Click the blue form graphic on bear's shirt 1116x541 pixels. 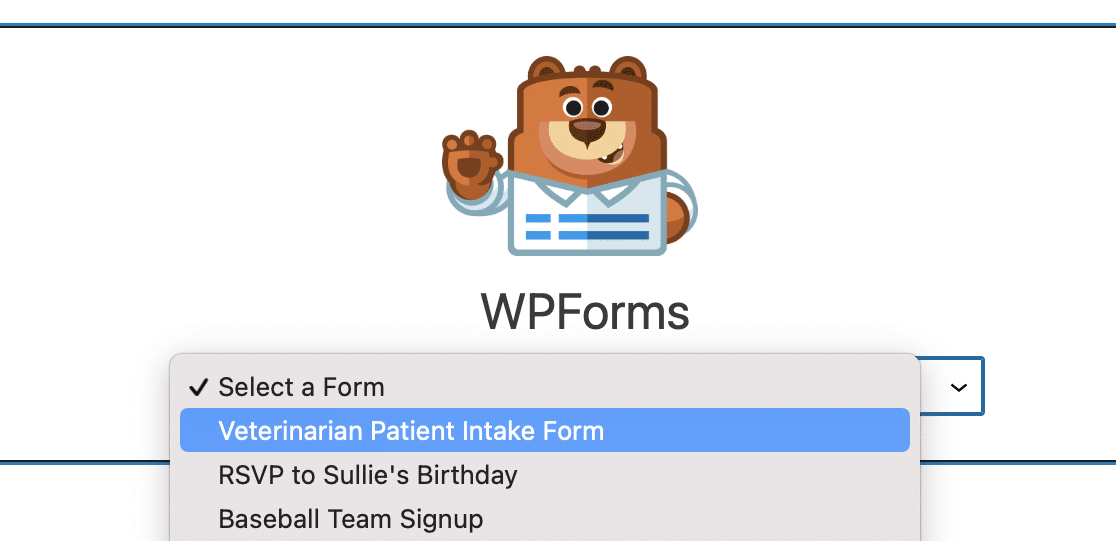pos(587,226)
